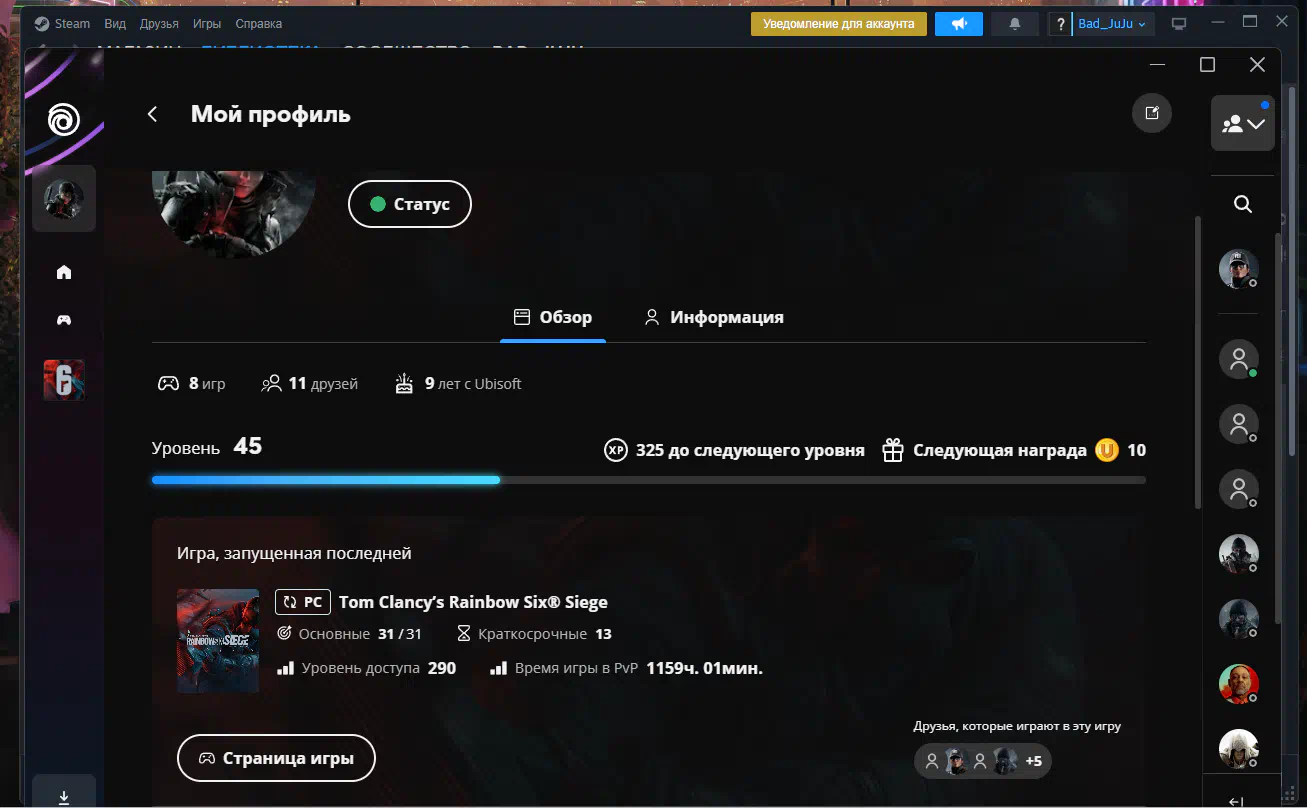Collapse the friends sidebar arrow
Screen dimensions: 1307x808
(1236, 801)
